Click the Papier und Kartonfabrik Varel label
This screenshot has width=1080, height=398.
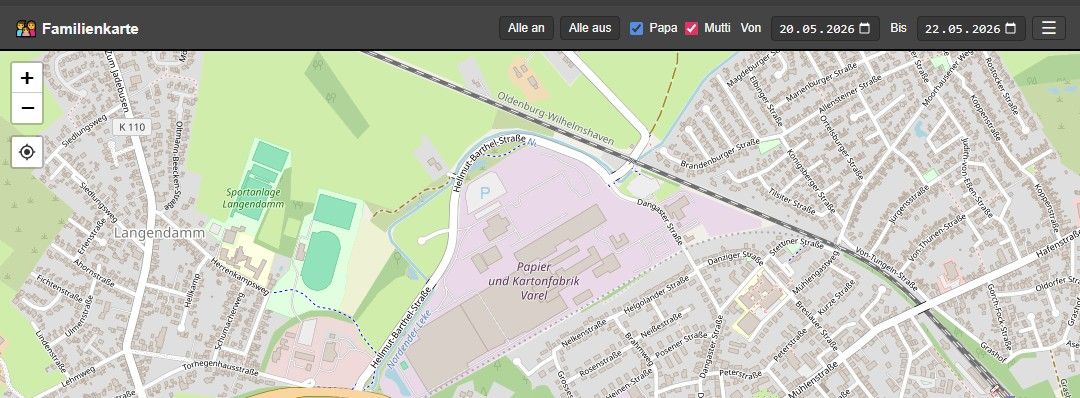point(534,281)
